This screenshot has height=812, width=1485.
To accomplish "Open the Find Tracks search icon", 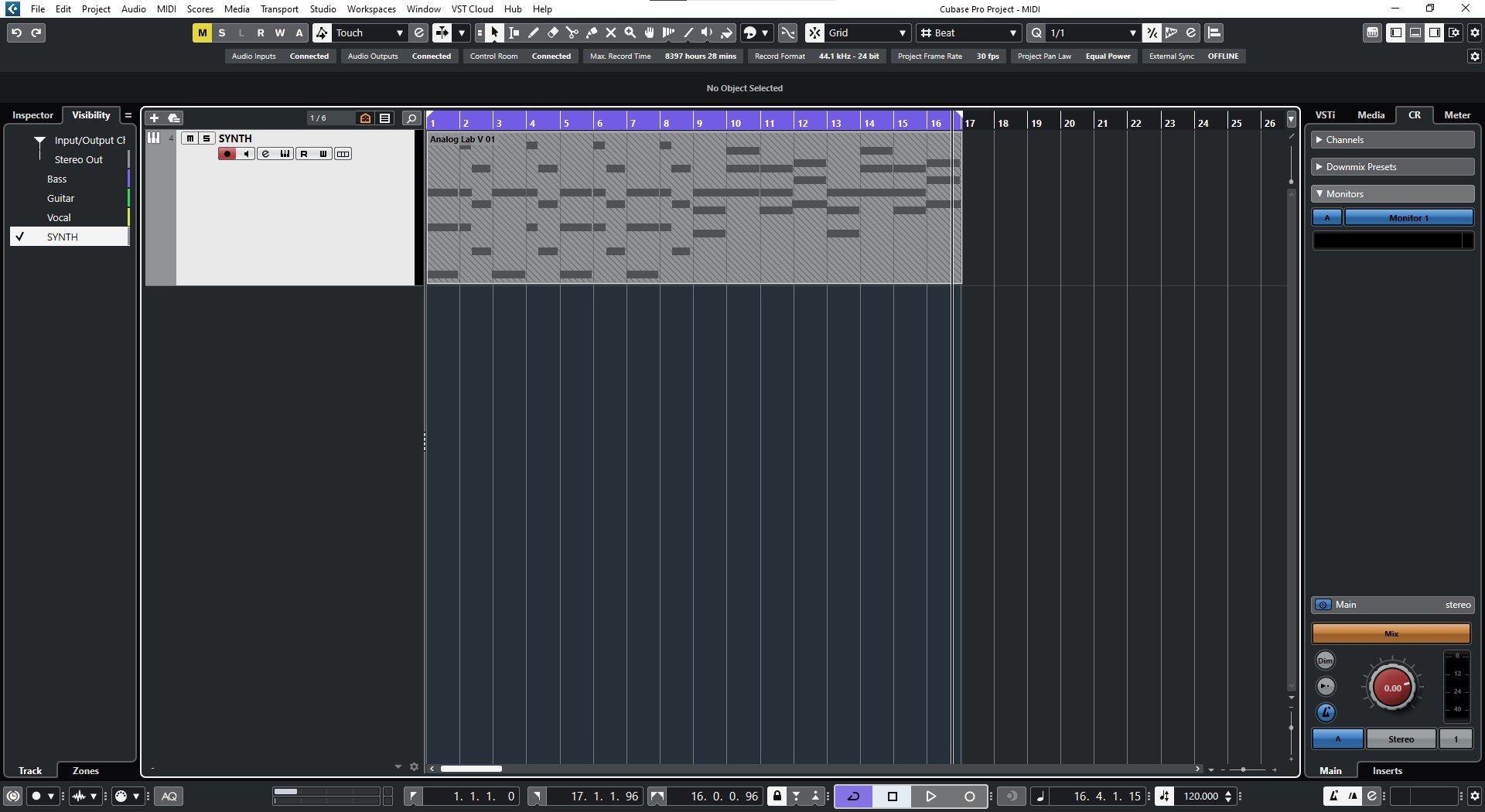I will [x=411, y=118].
